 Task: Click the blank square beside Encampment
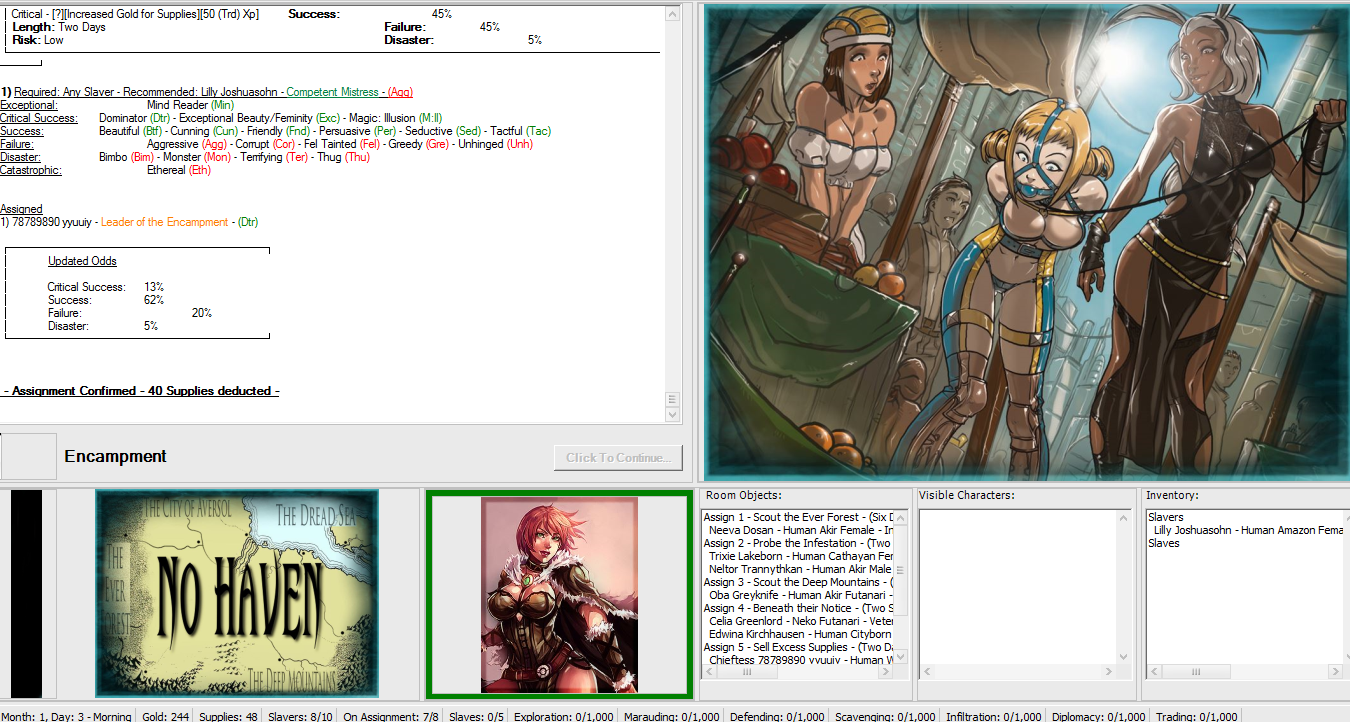[28, 456]
